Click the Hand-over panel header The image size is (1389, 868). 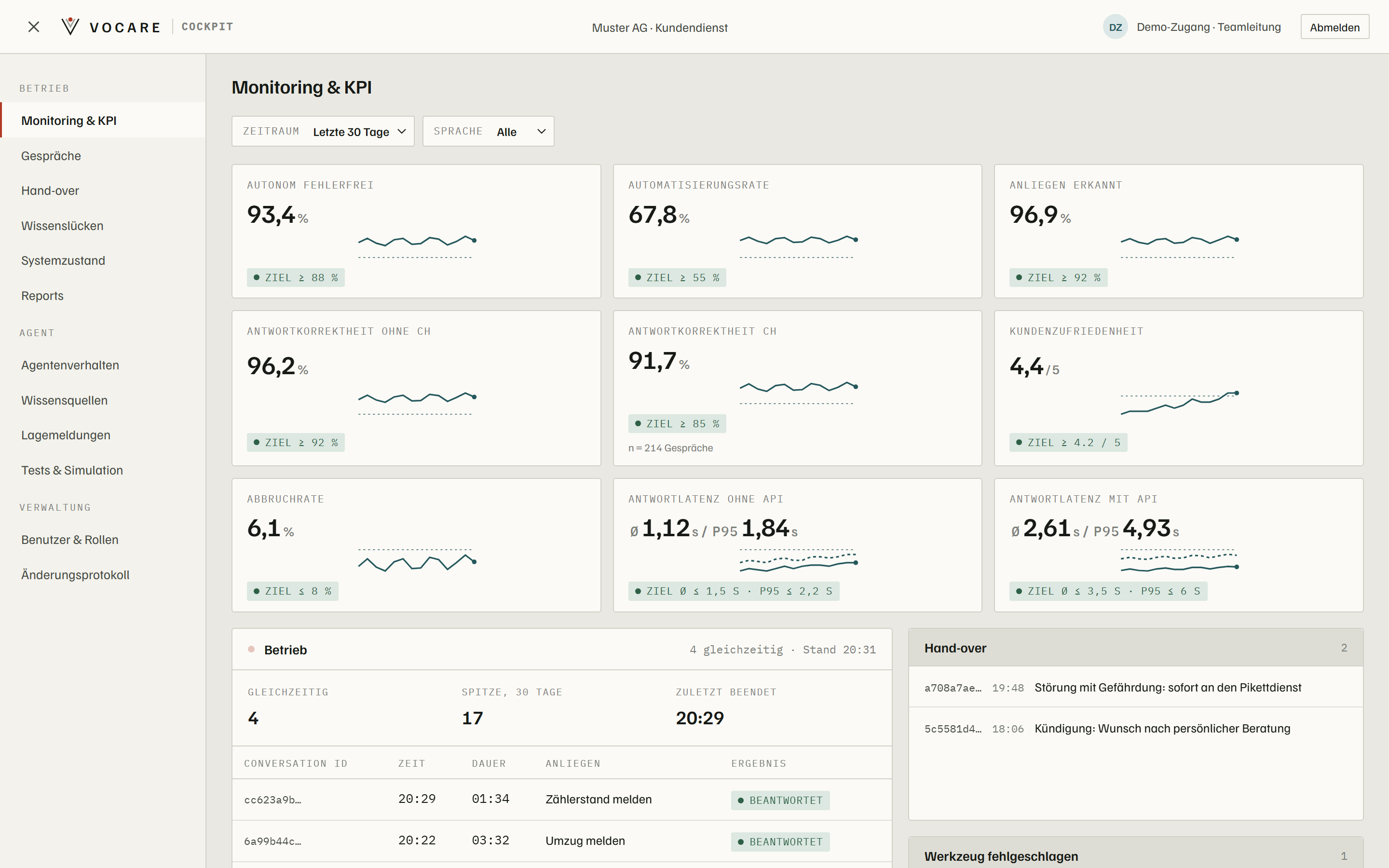[x=1135, y=648]
